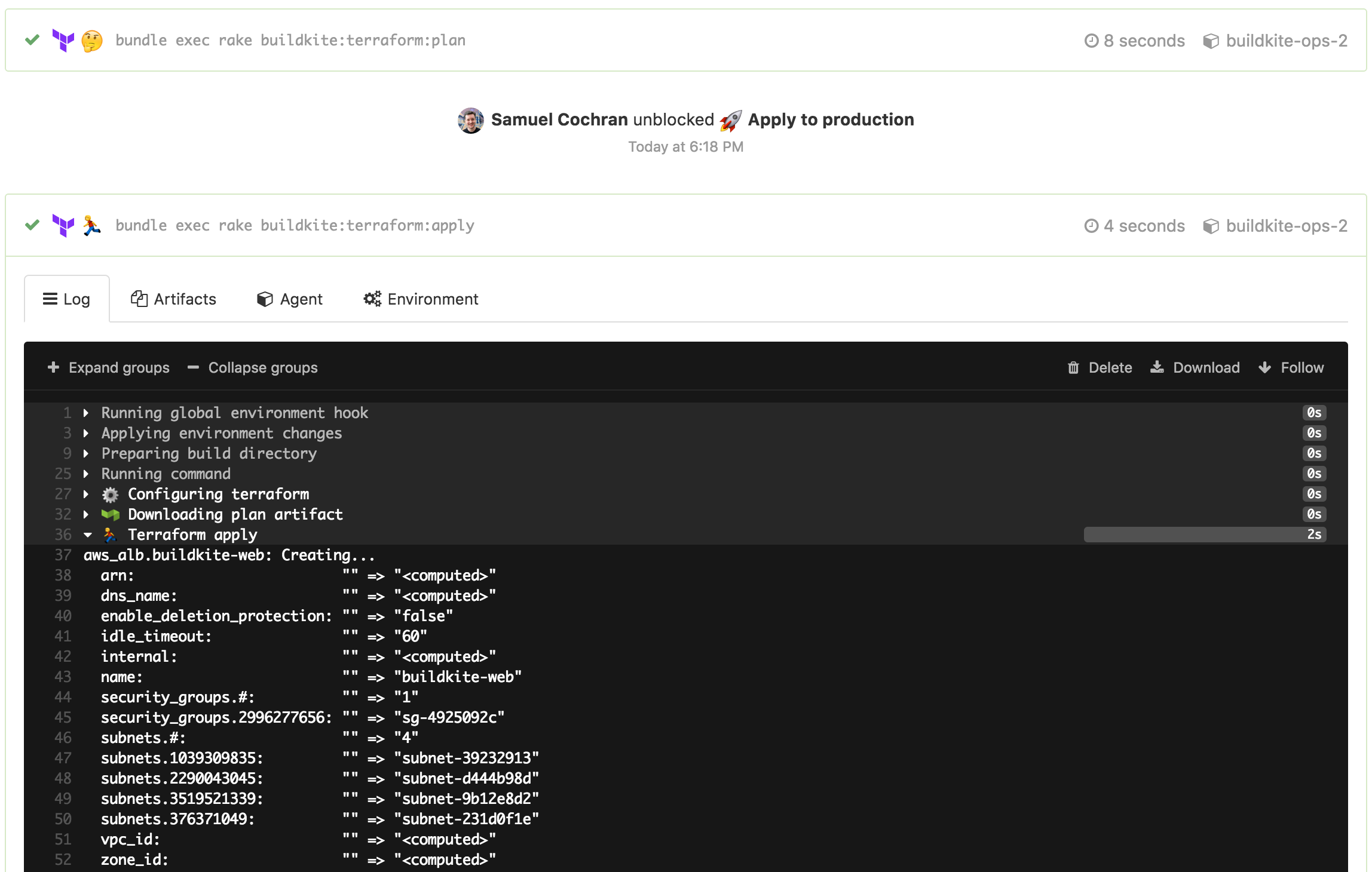
Task: Collapse the Terraform apply log group
Action: coord(88,535)
